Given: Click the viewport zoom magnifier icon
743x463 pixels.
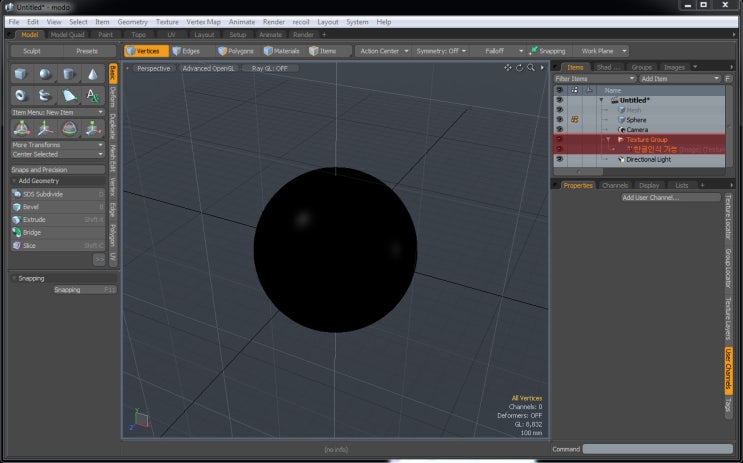Looking at the screenshot, I should coord(531,68).
